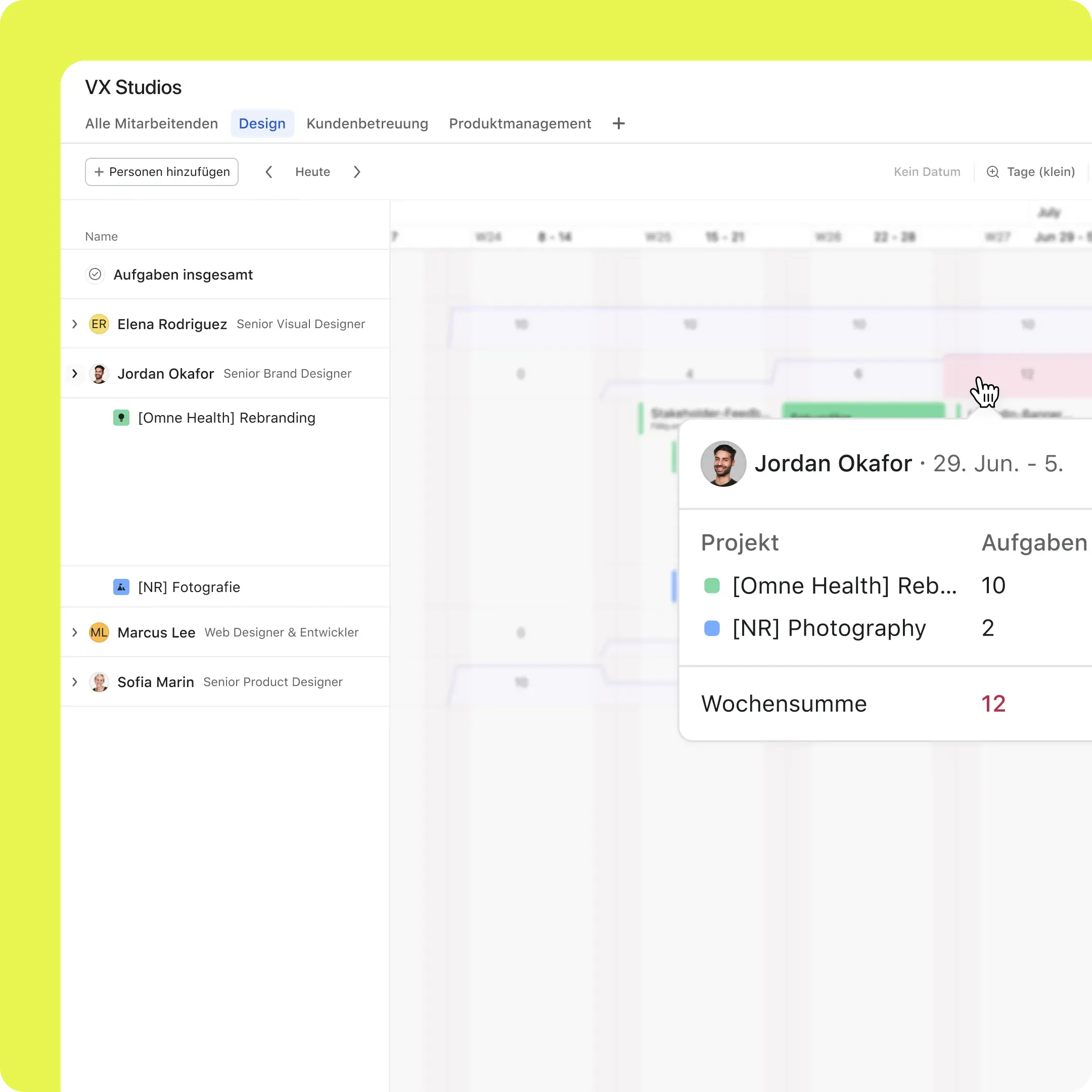
Task: Open the Kundenbetreuung tab
Action: click(x=367, y=123)
